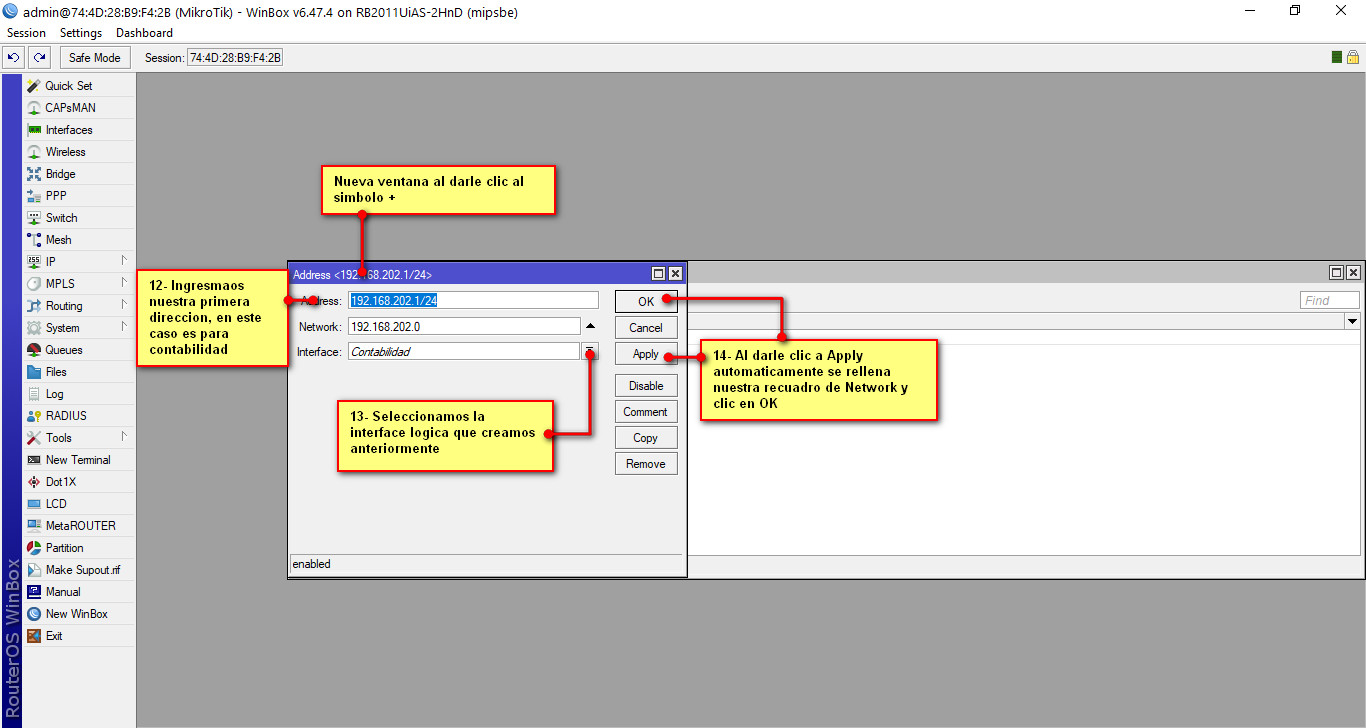This screenshot has width=1366, height=728.
Task: Open the Interface dropdown arrow
Action: click(x=590, y=351)
